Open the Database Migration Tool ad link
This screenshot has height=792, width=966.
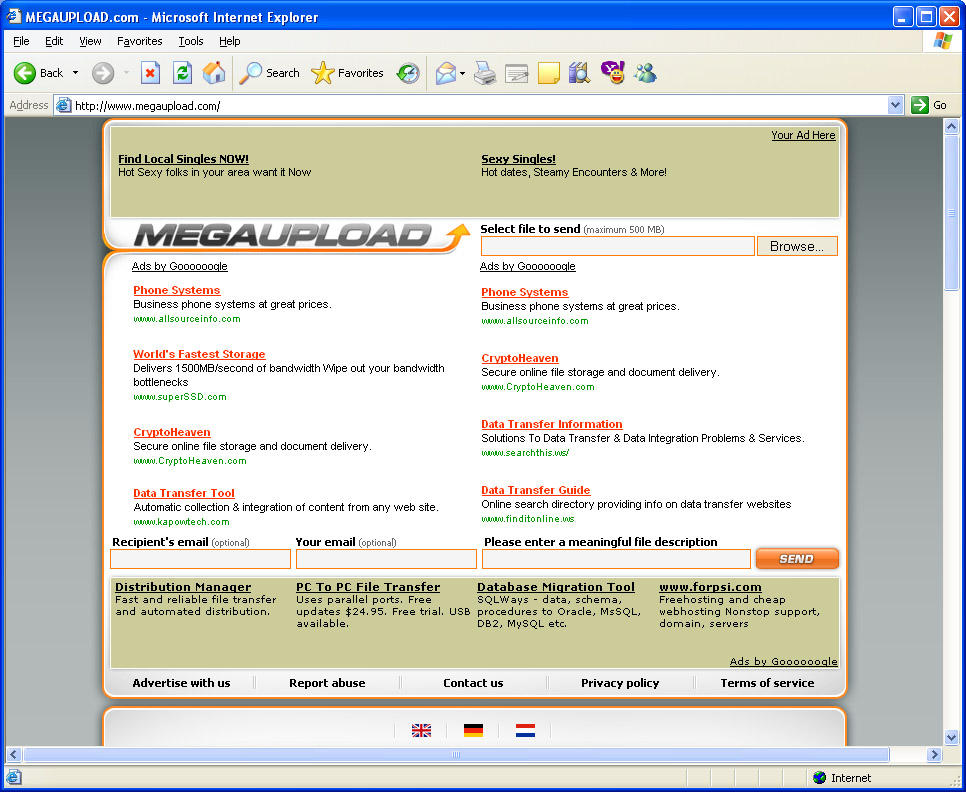(556, 587)
